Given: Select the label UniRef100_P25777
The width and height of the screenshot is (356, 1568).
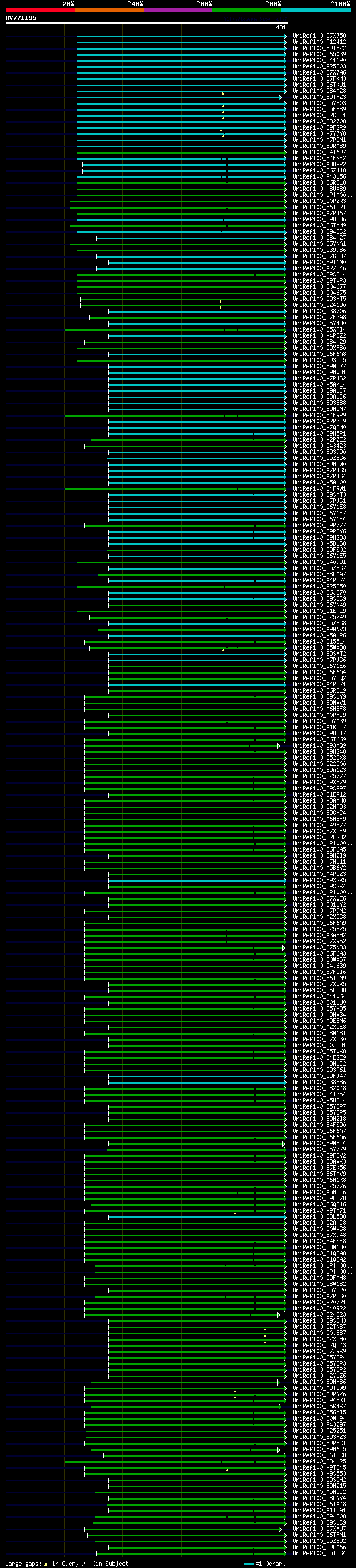Looking at the screenshot, I should [319, 776].
